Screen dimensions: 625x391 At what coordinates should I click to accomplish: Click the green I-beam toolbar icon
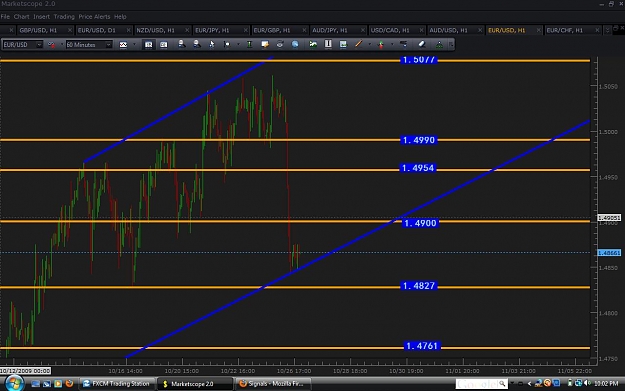pyautogui.click(x=249, y=45)
